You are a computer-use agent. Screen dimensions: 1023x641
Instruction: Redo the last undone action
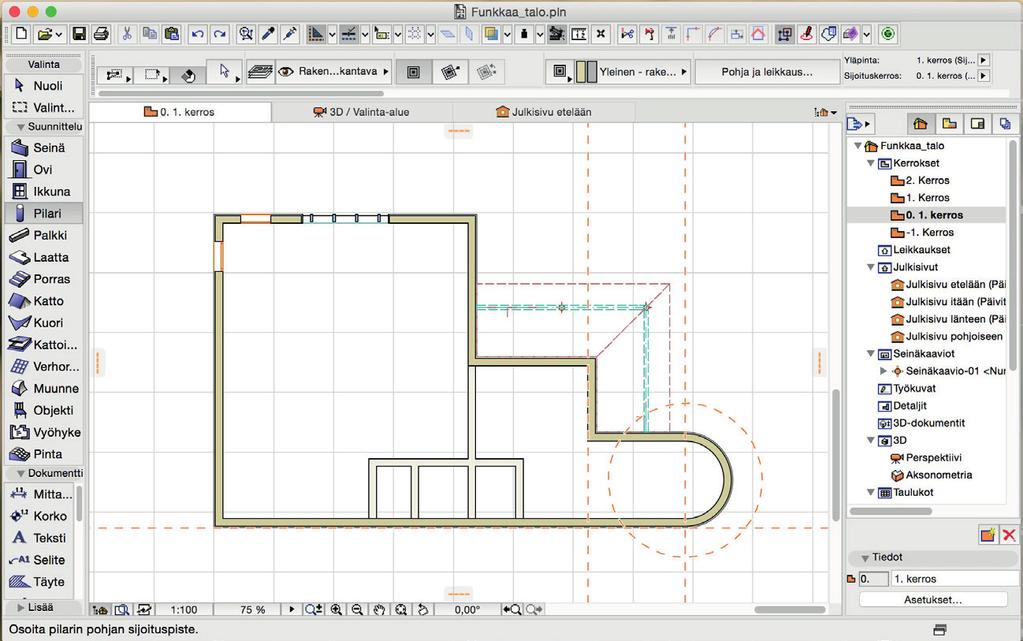pyautogui.click(x=220, y=34)
